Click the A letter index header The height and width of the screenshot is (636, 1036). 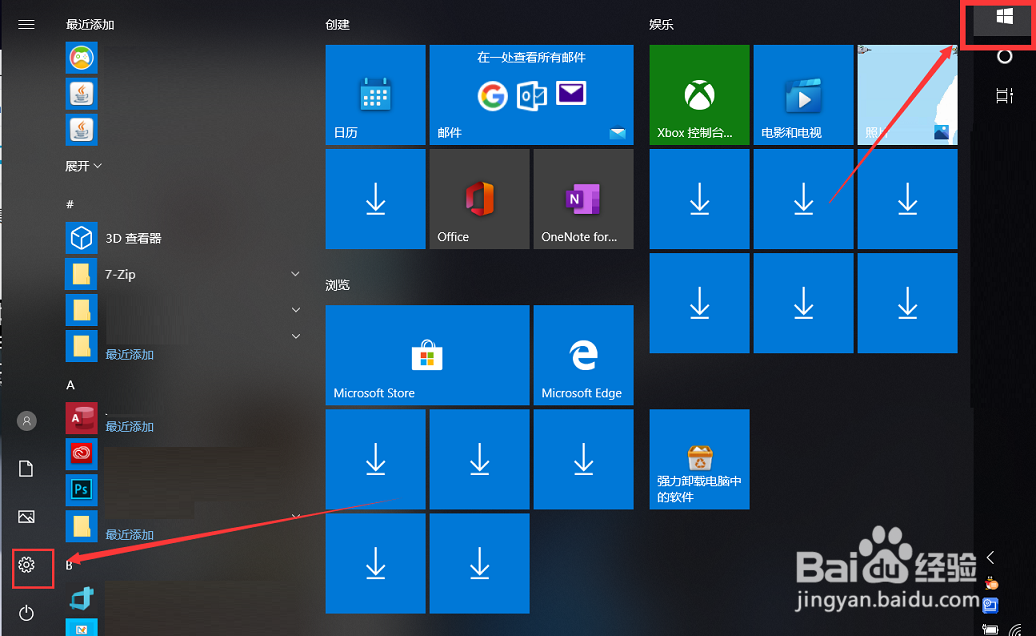(x=70, y=385)
